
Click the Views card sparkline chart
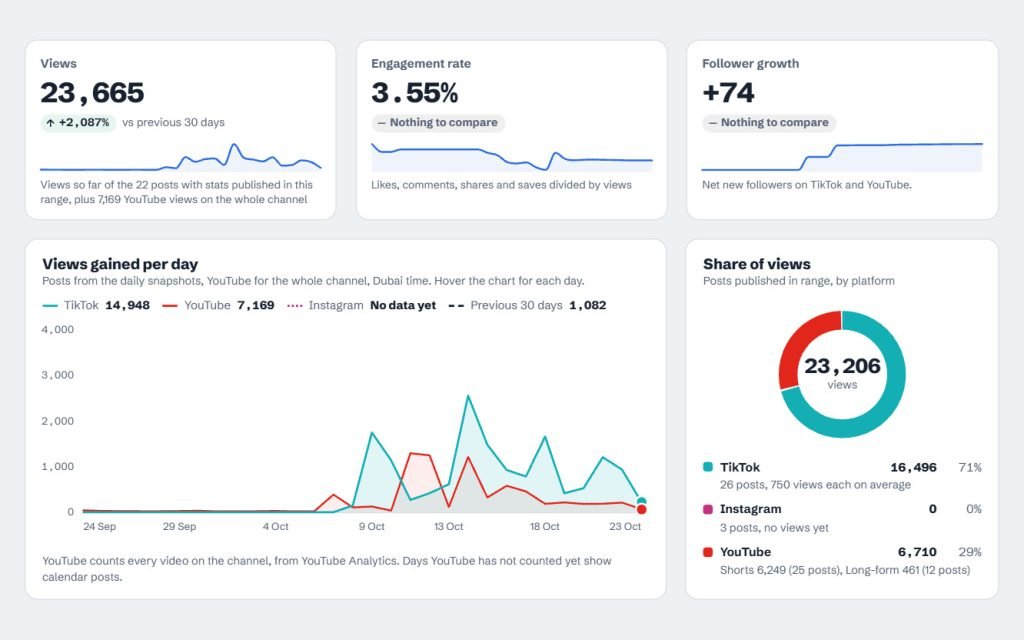[180, 157]
